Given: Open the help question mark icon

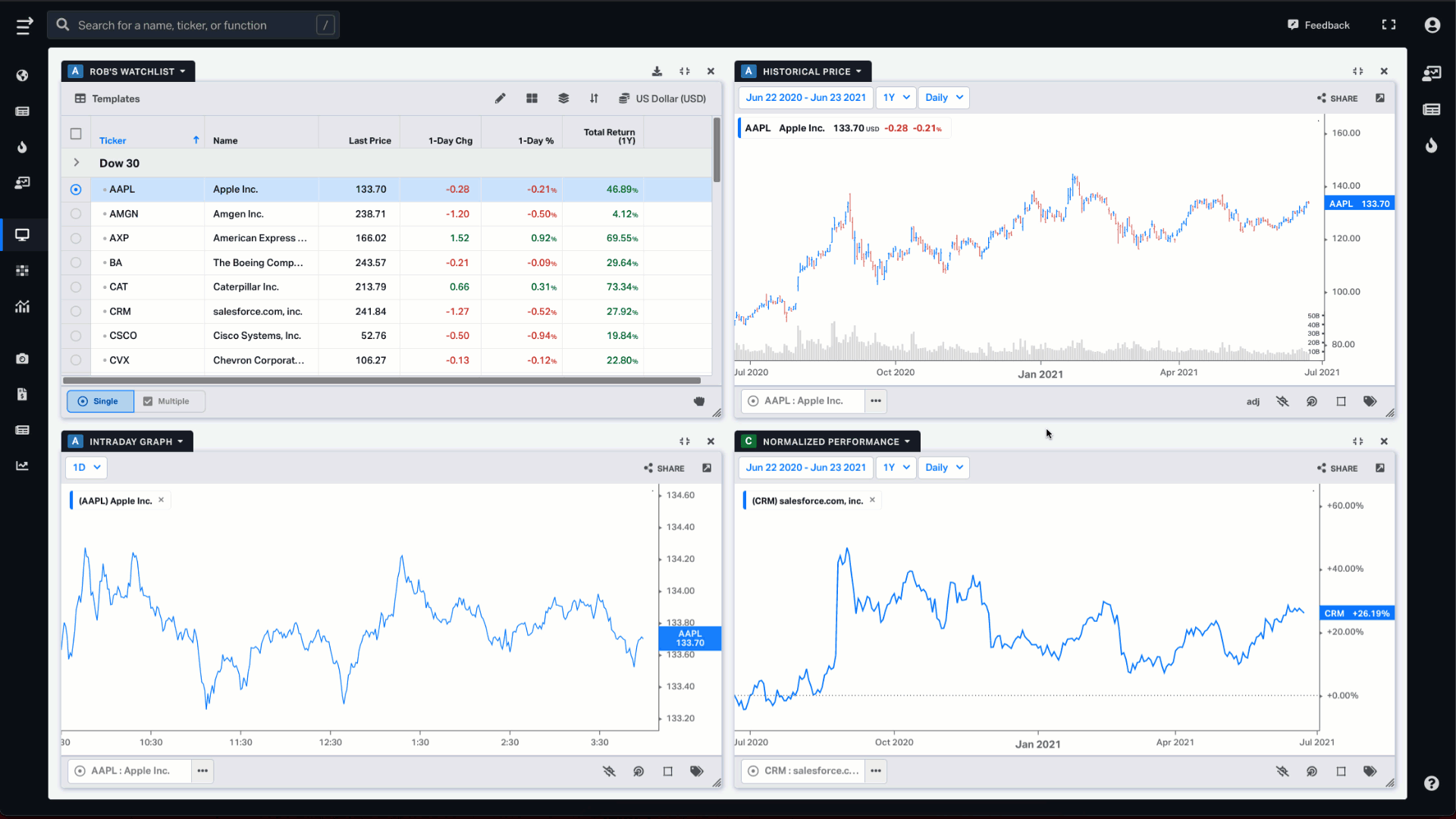Looking at the screenshot, I should tap(1431, 783).
